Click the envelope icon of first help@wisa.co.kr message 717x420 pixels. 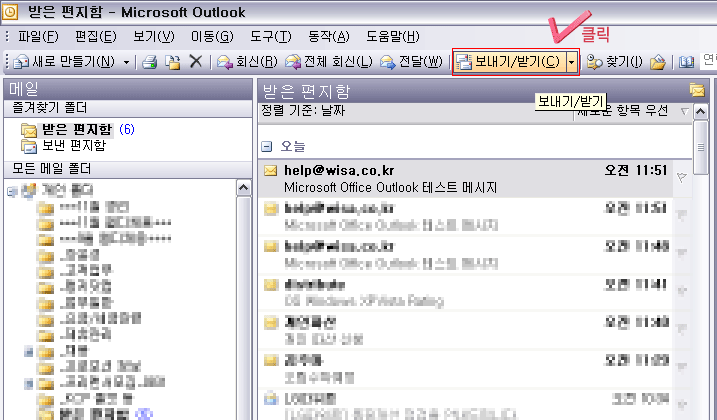point(271,171)
